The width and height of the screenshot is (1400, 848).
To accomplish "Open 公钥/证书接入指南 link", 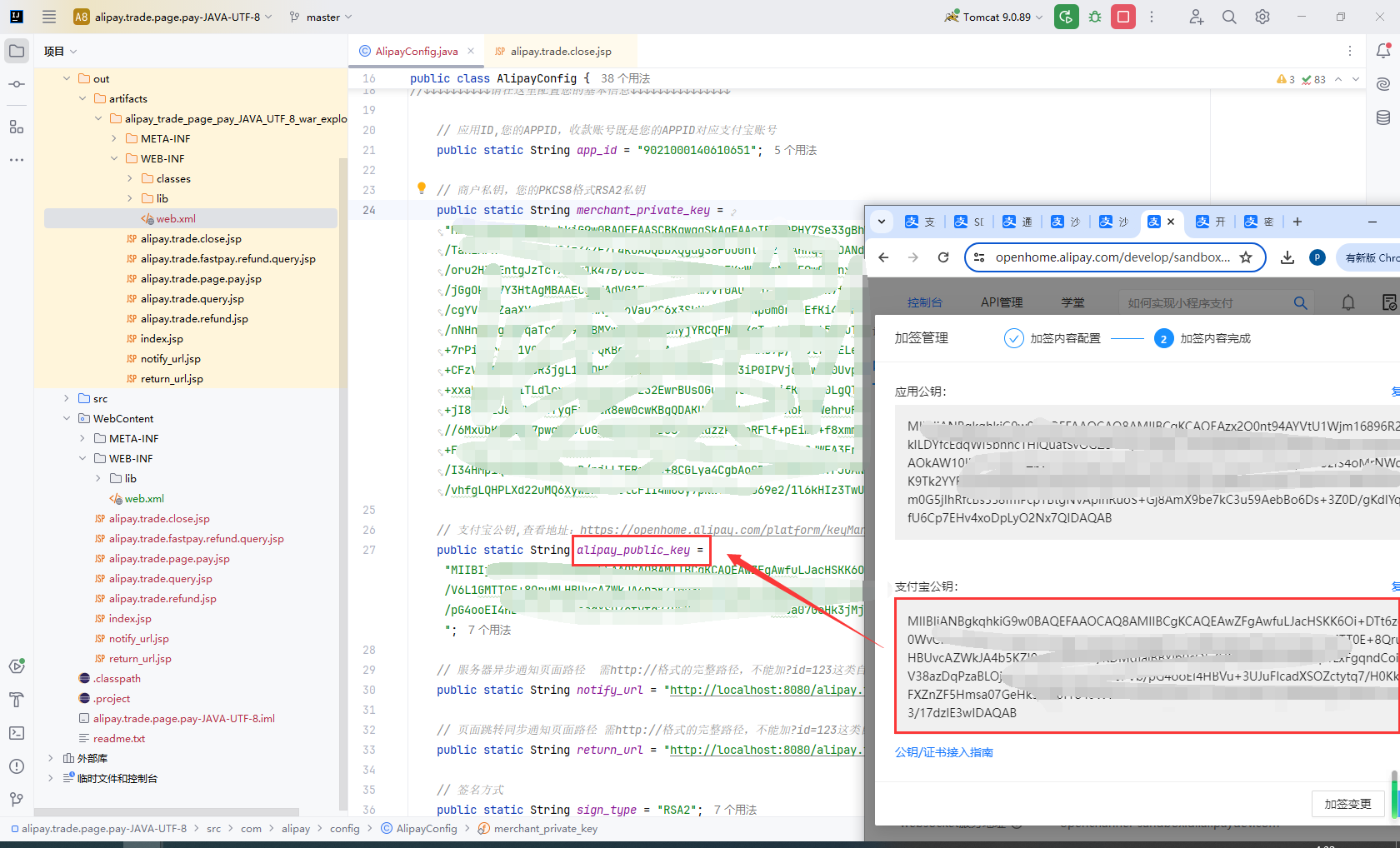I will (x=943, y=752).
